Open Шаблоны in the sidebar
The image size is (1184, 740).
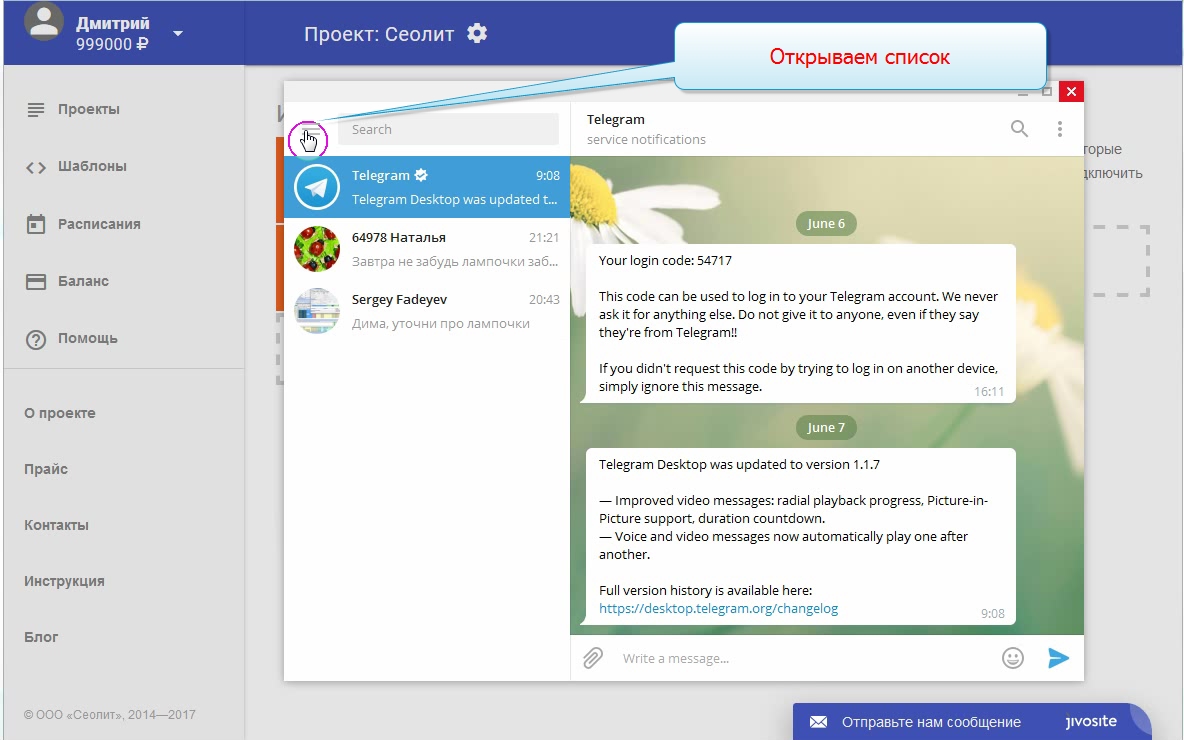tap(92, 166)
